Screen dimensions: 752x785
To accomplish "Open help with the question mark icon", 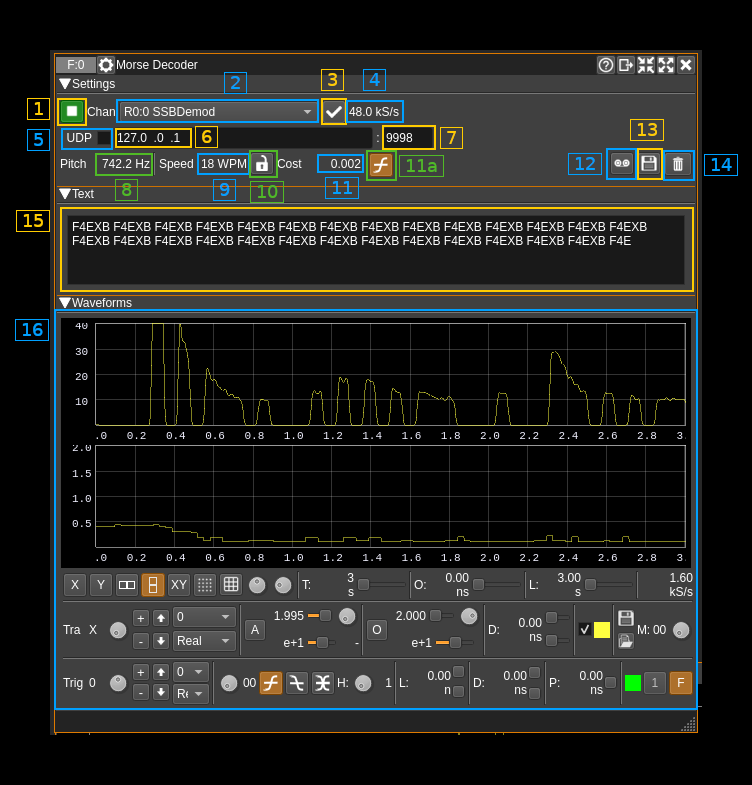I will tap(606, 65).
